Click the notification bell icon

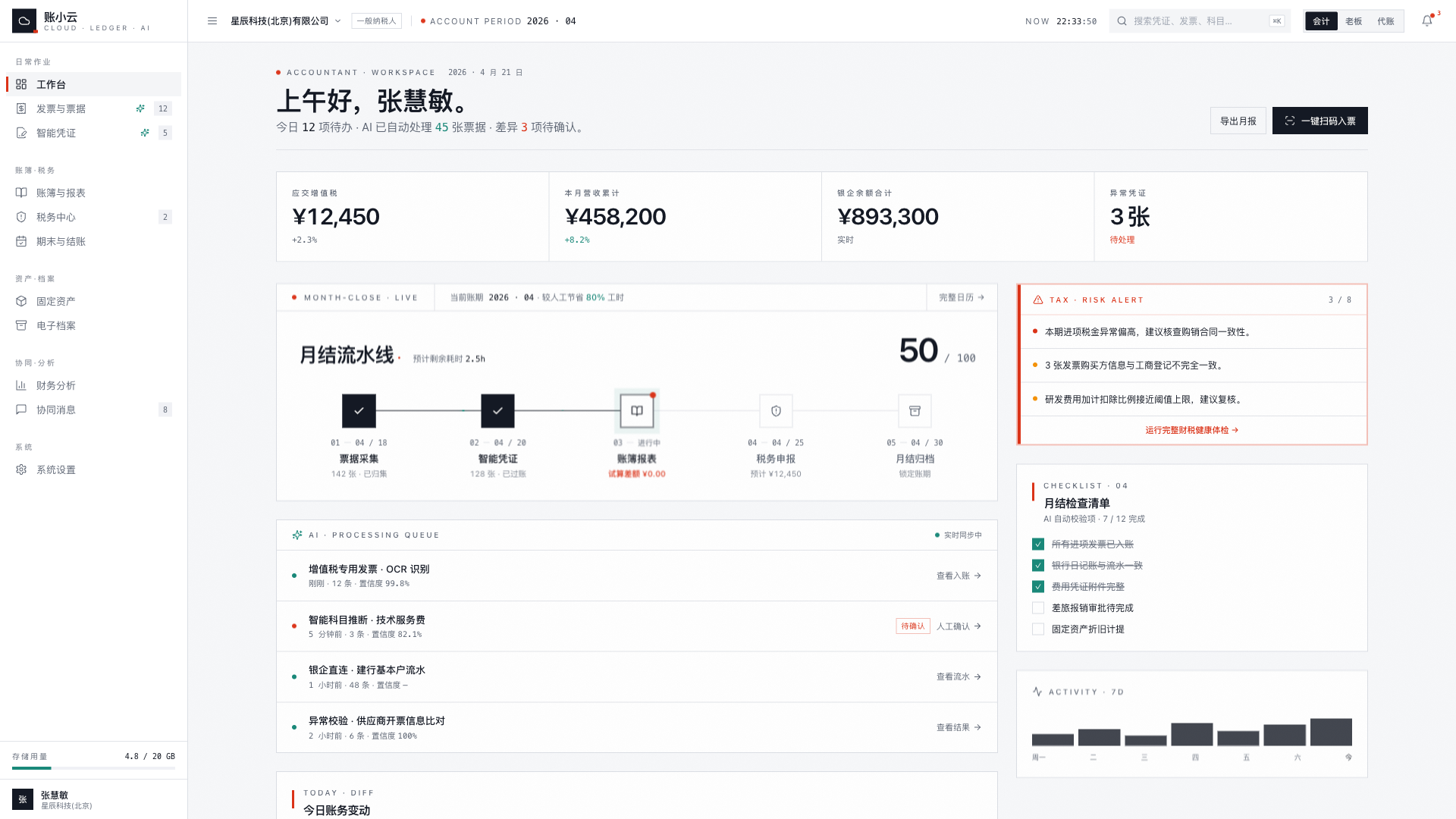(1426, 21)
